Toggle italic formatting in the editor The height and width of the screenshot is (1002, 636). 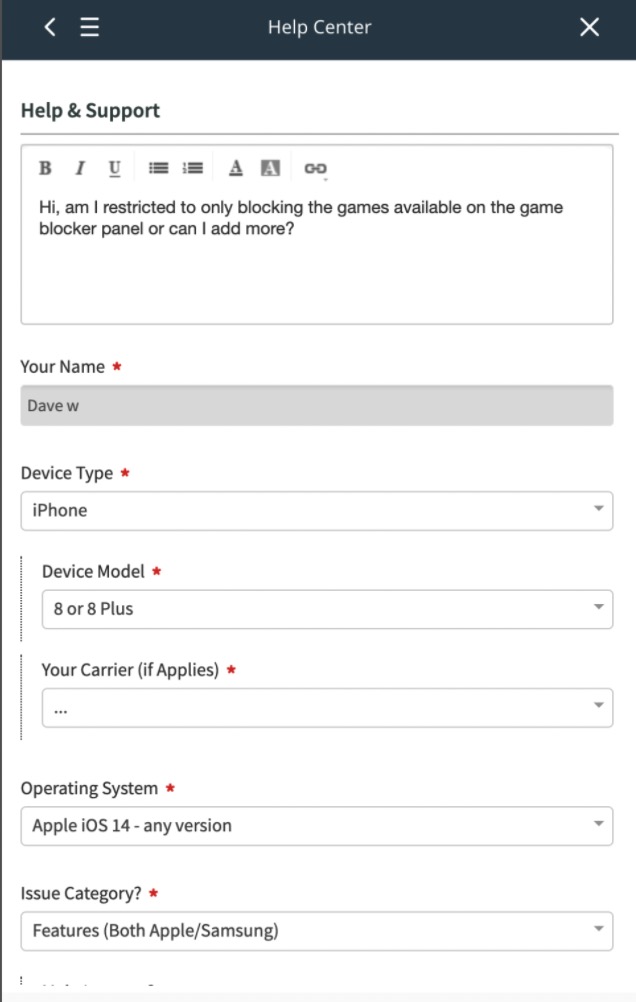tap(80, 168)
